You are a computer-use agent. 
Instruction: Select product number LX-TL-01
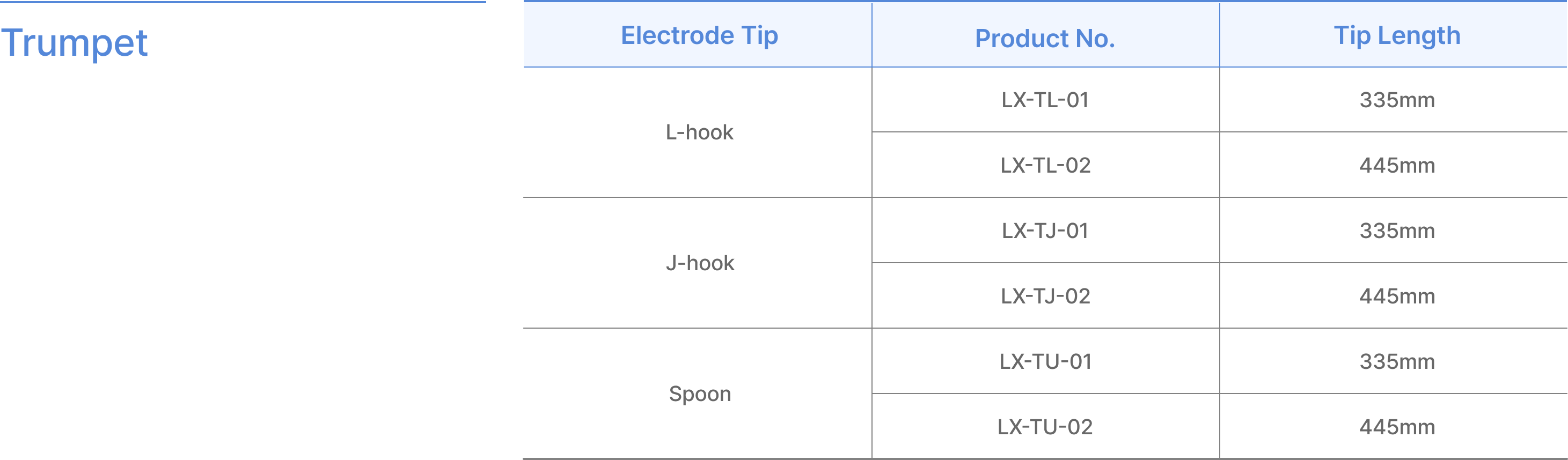coord(1045,100)
